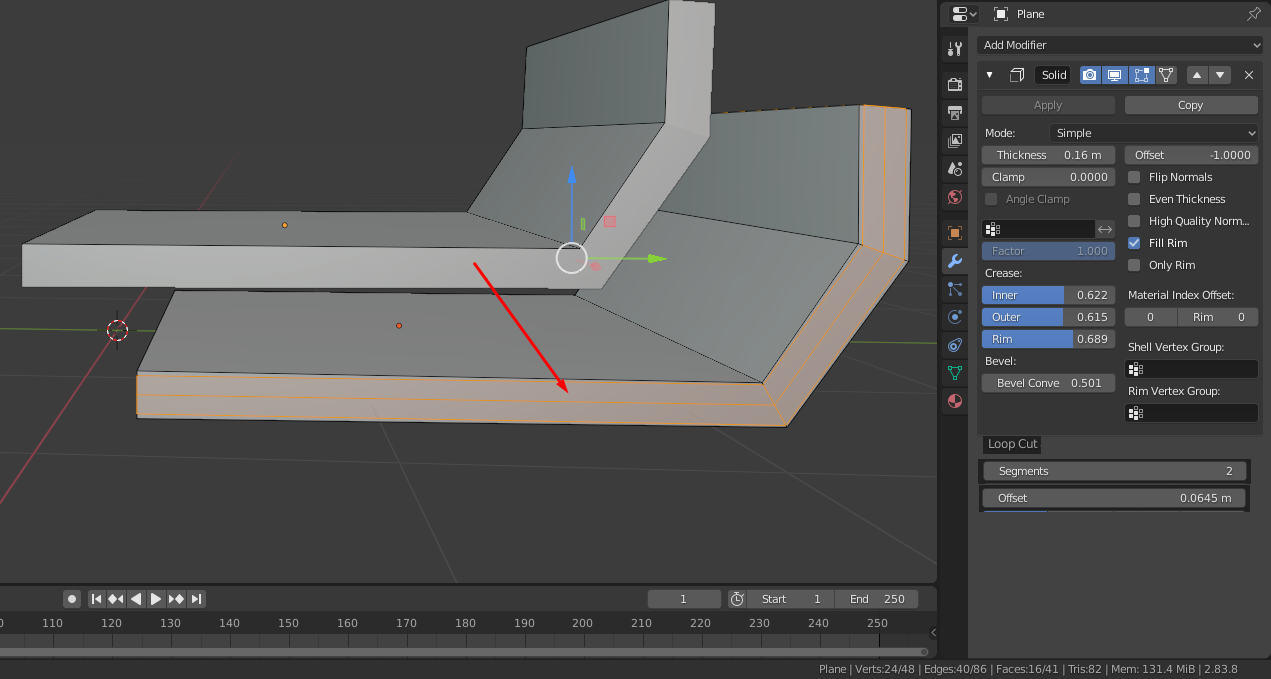Viewport: 1271px width, 679px height.
Task: Play the animation in reverse
Action: [136, 599]
